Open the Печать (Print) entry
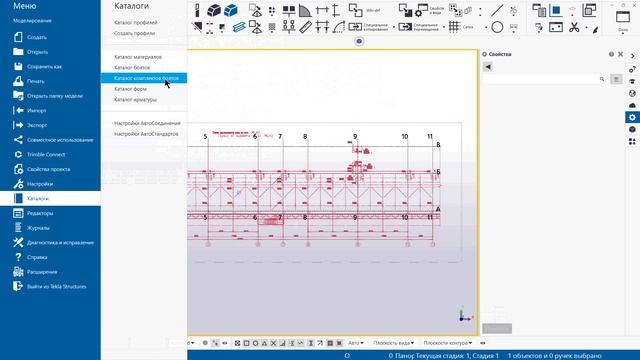The width and height of the screenshot is (640, 360). (50, 81)
